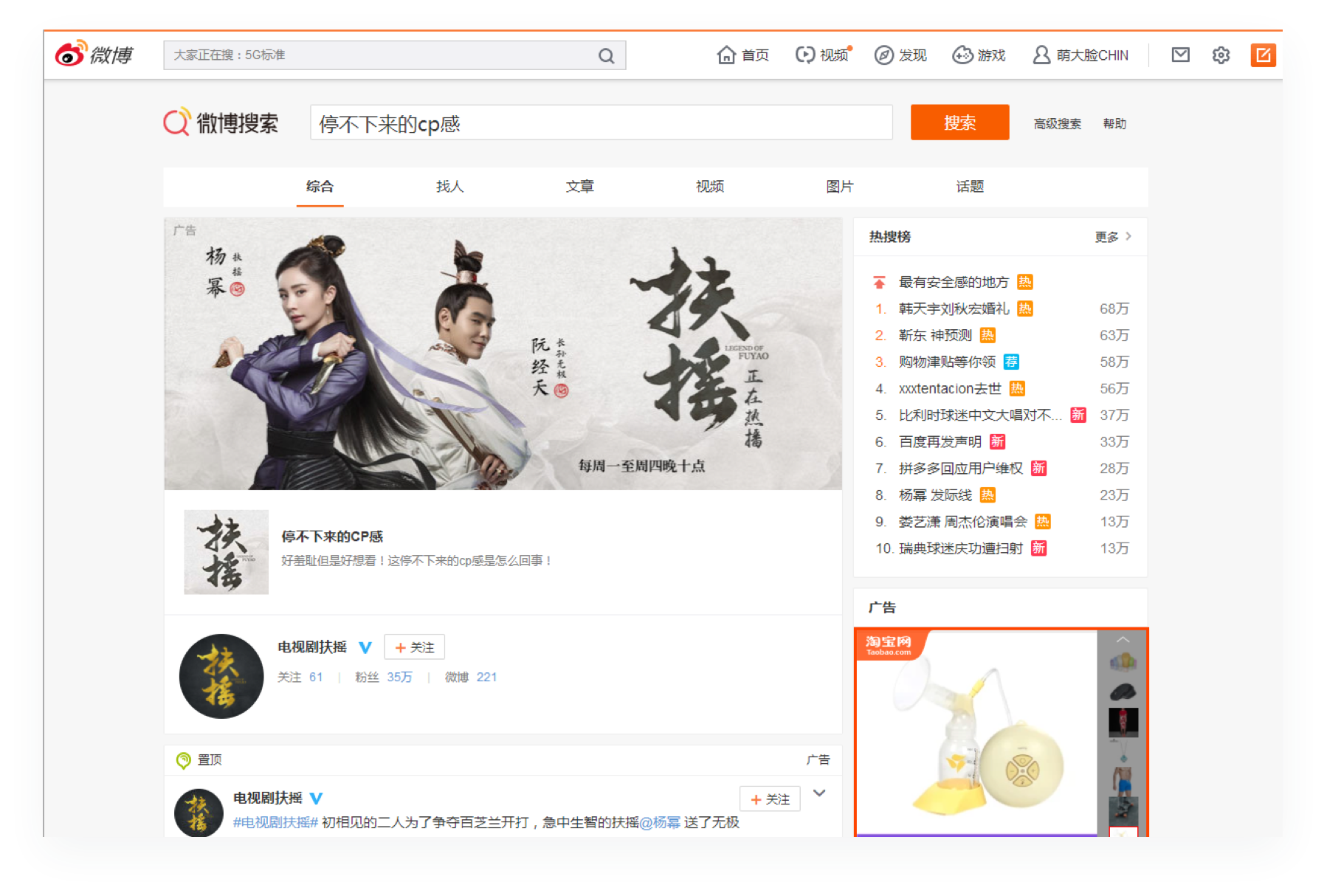Toggle 关注 on the pinned post
1327x896 pixels.
point(770,799)
